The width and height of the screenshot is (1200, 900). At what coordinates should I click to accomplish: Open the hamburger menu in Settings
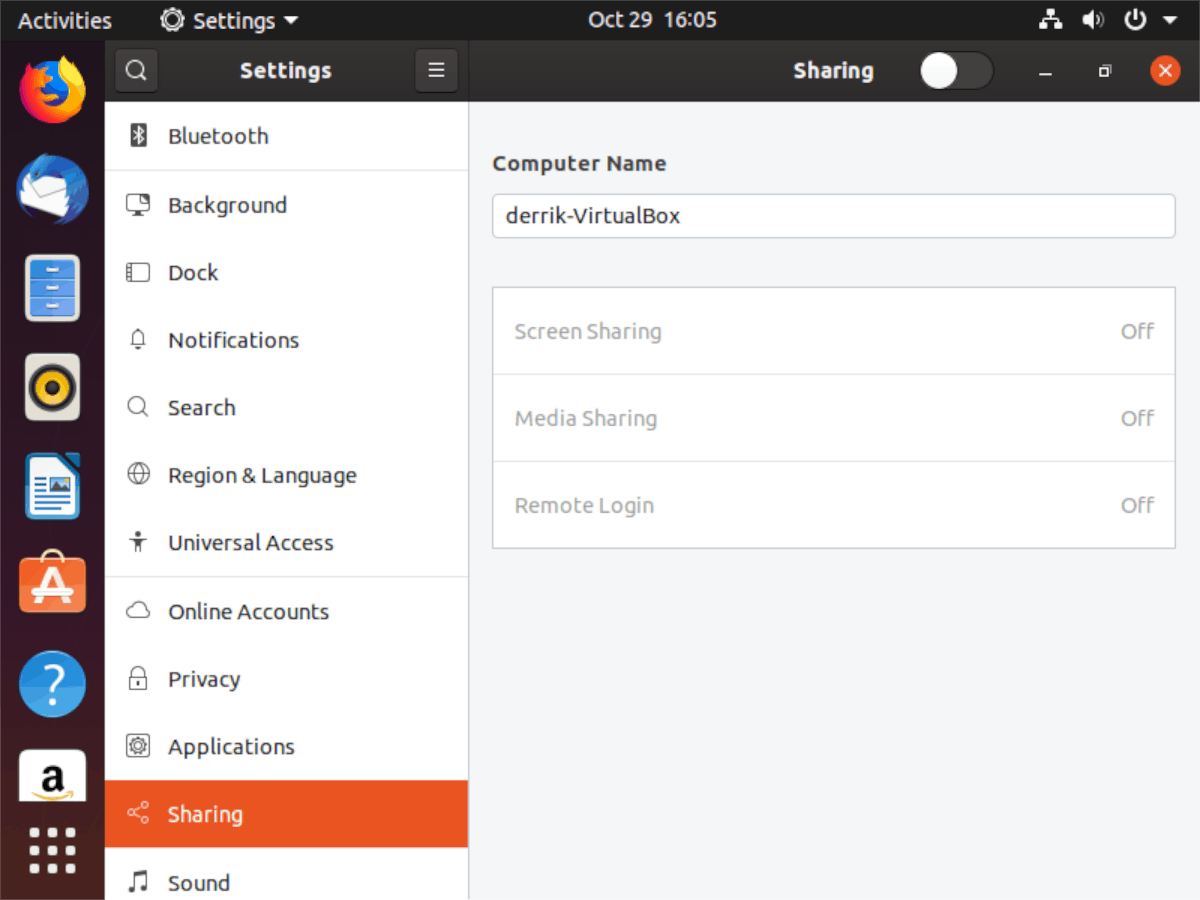(436, 70)
